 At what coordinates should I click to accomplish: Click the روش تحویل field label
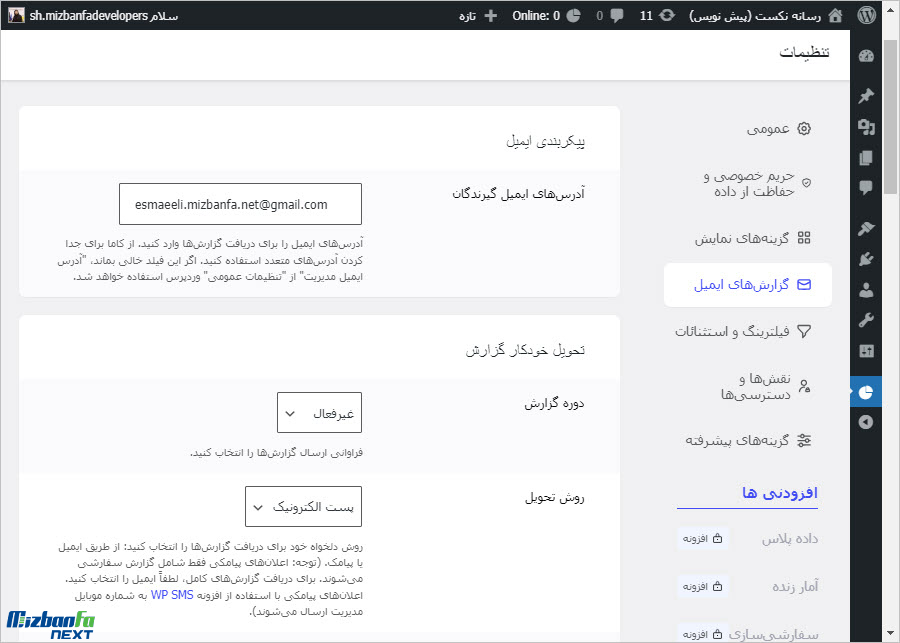[x=554, y=498]
